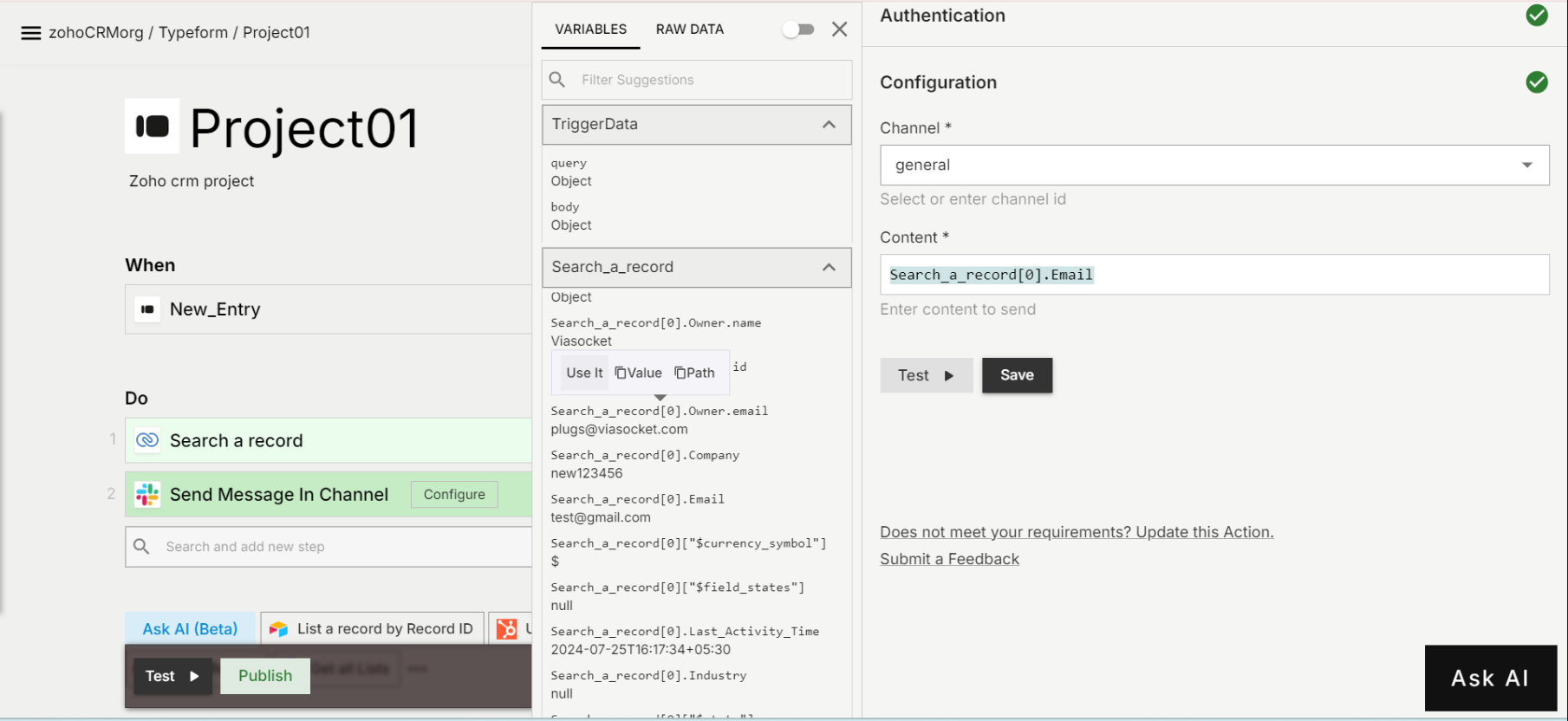
Task: Click the HubSpot icon suggestion
Action: click(x=506, y=629)
